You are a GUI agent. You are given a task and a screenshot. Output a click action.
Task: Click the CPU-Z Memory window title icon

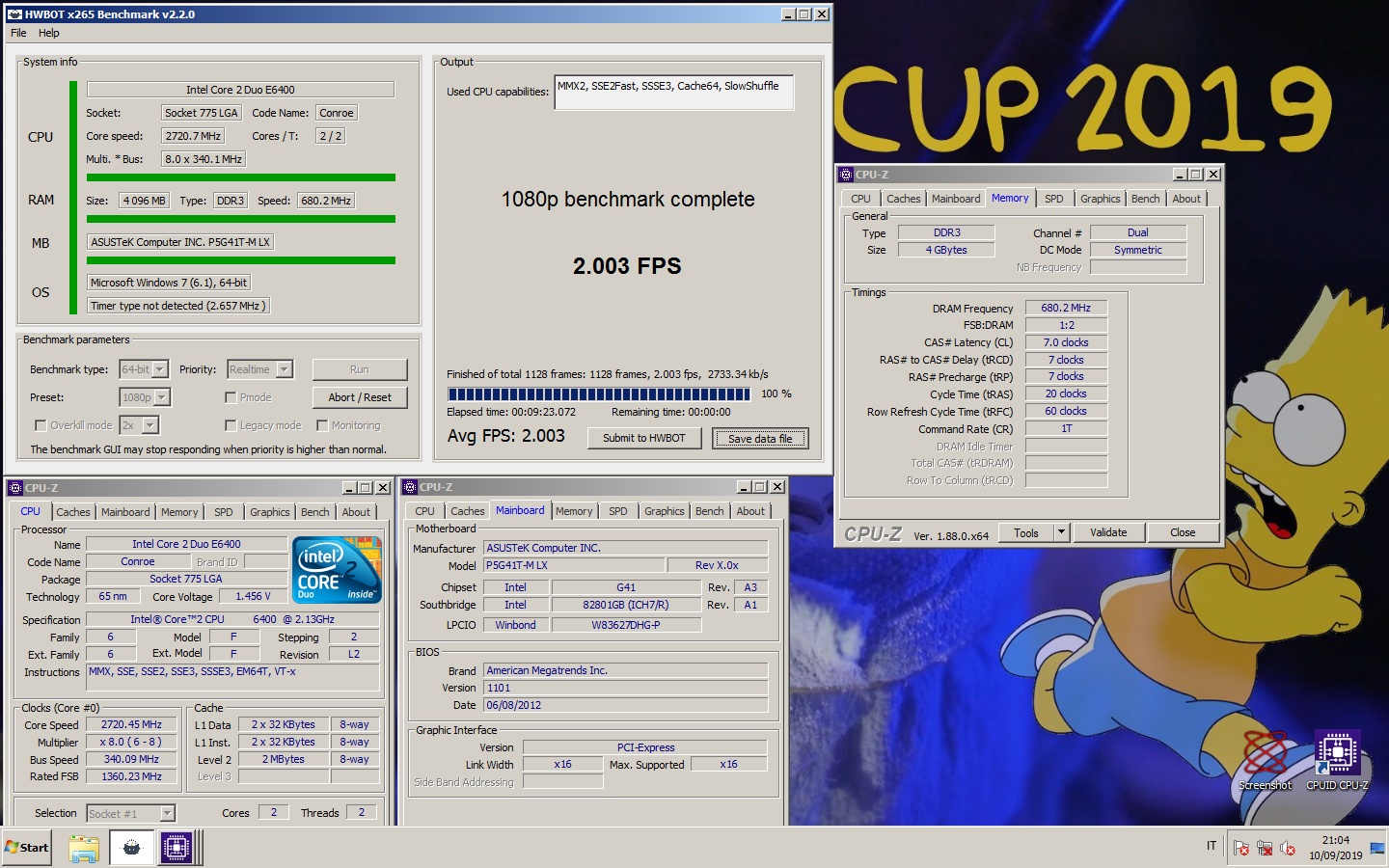846,175
